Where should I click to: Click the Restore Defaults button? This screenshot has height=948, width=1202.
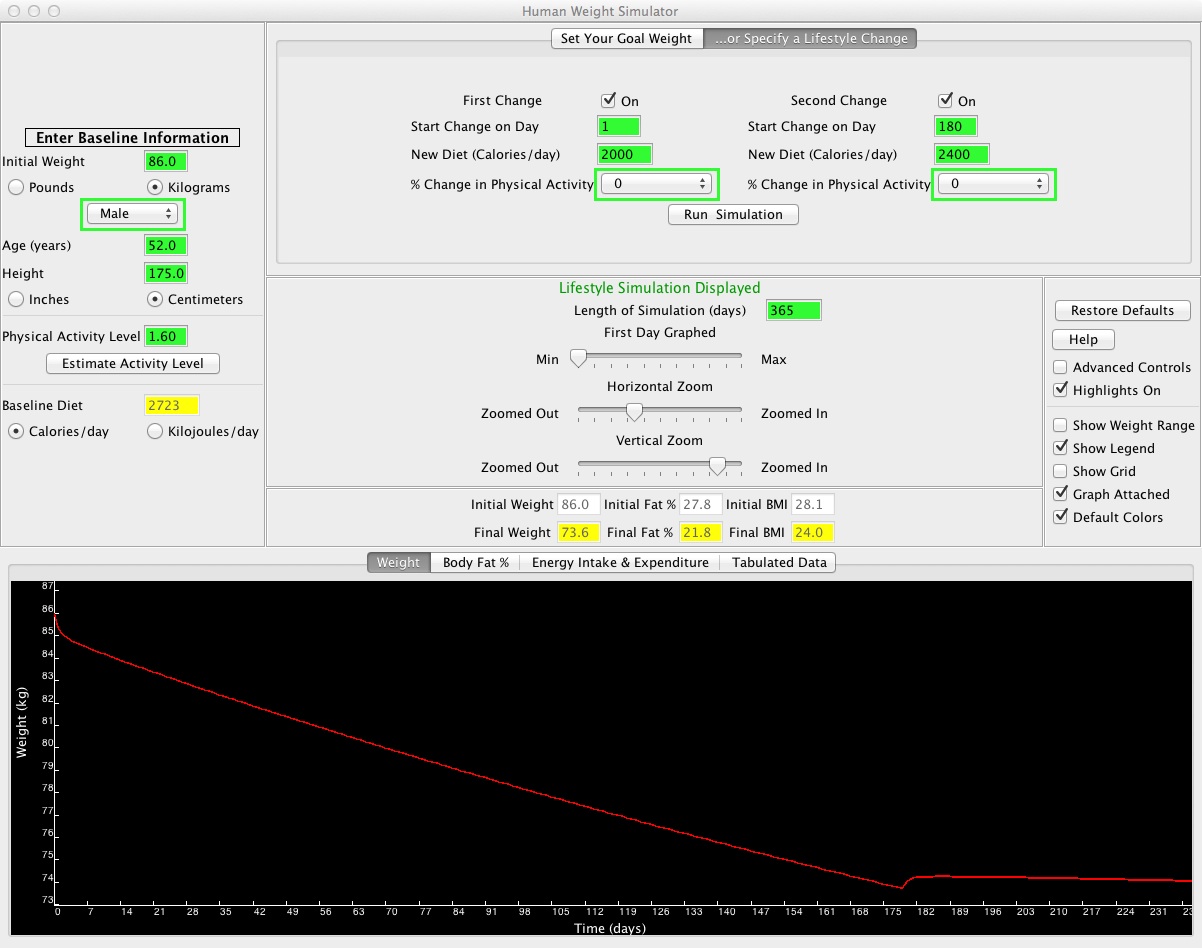point(1122,311)
